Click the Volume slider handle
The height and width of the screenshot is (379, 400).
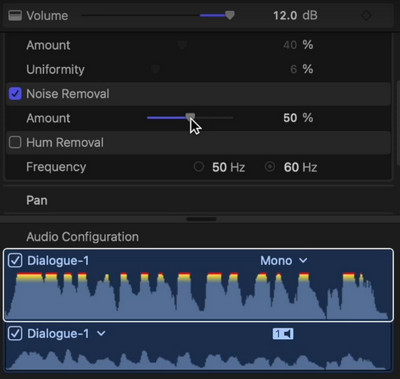pos(230,15)
